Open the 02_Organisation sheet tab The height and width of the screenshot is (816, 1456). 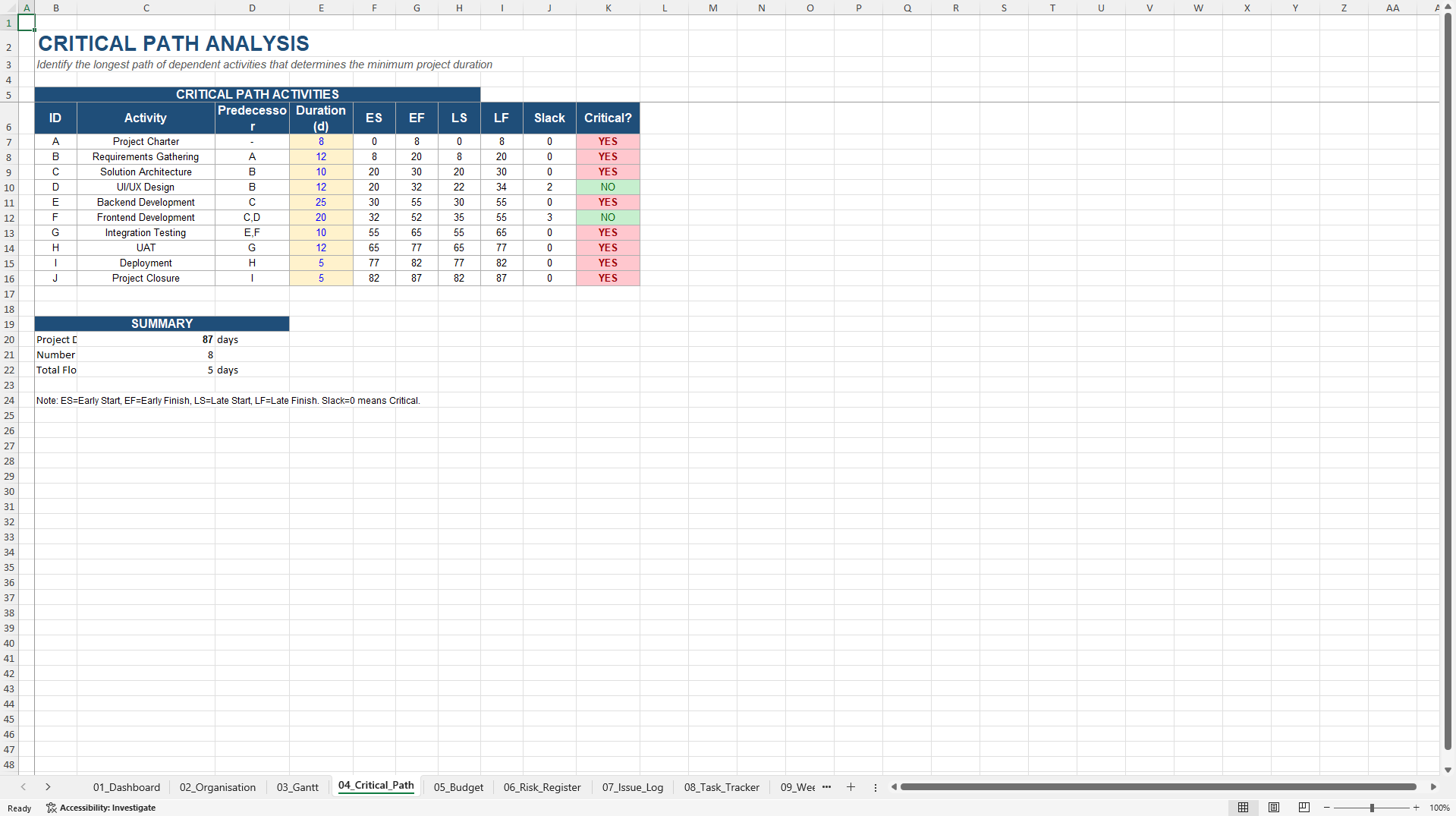tap(218, 787)
